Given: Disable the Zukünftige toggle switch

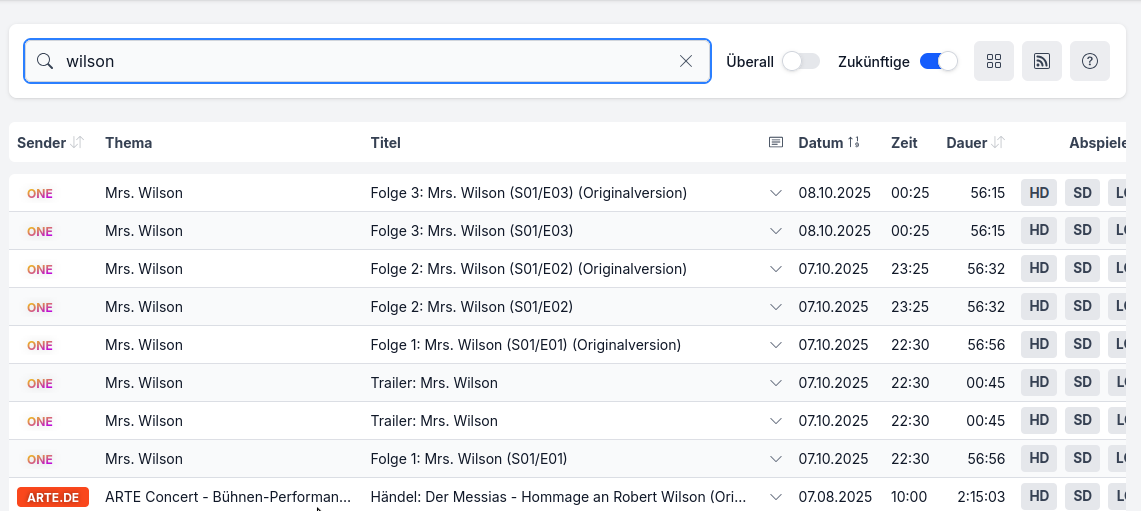Looking at the screenshot, I should (x=938, y=61).
